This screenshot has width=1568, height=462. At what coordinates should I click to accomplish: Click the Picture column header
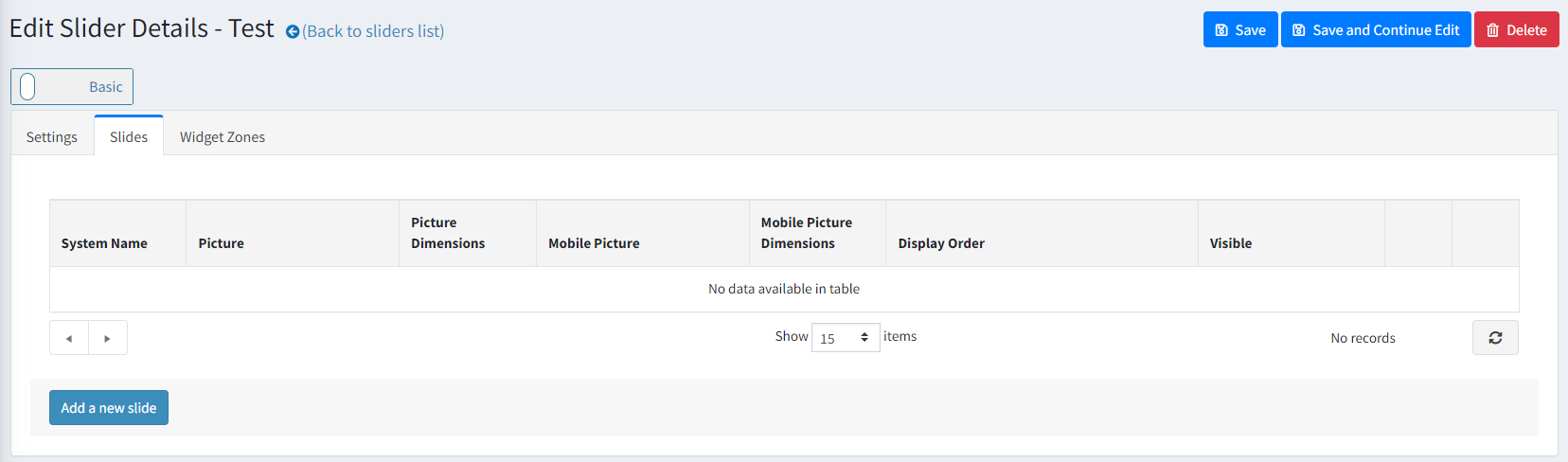coord(222,243)
